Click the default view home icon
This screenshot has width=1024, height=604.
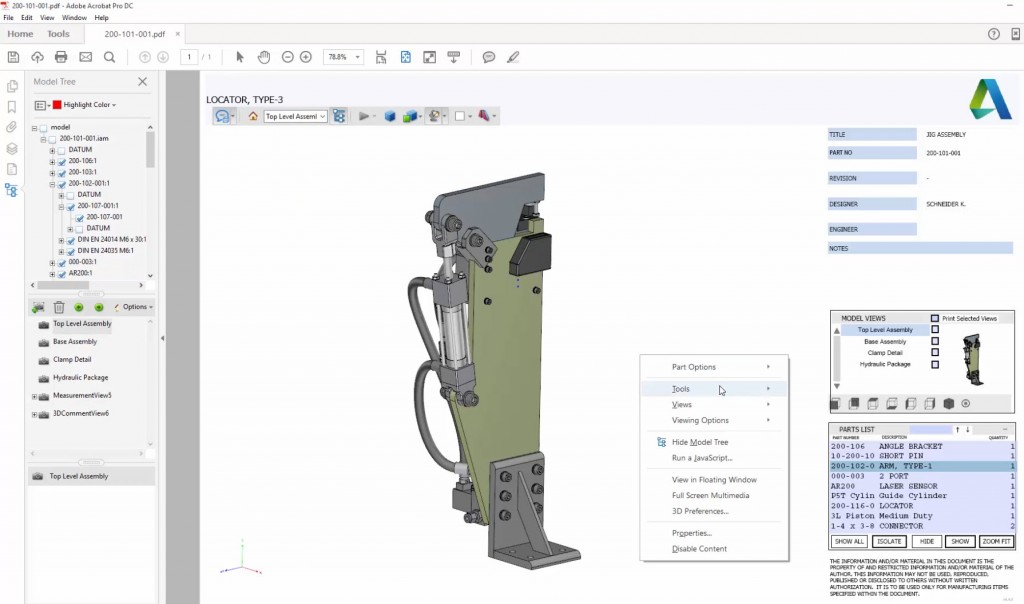point(252,115)
